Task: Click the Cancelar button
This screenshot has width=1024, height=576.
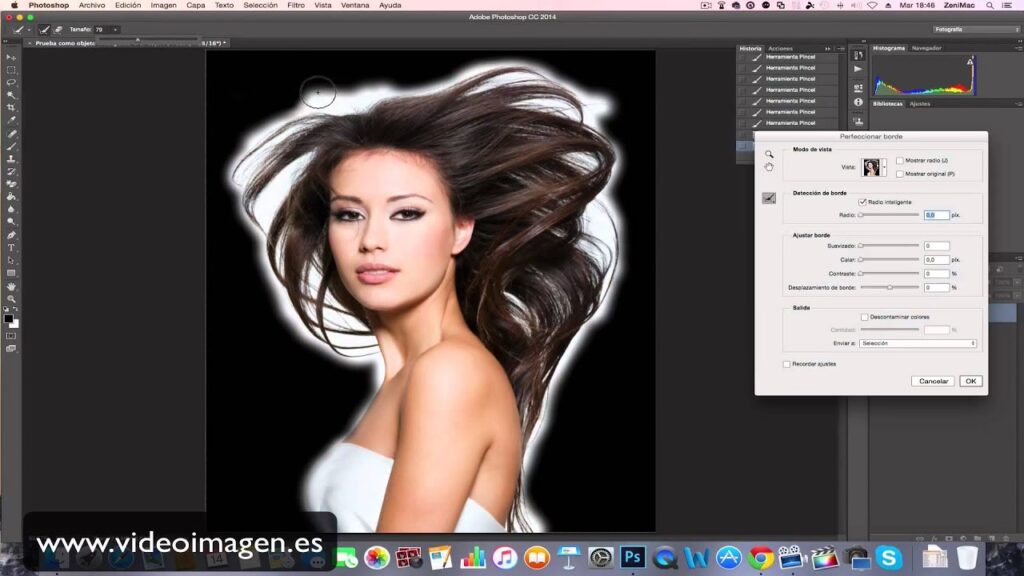Action: [x=932, y=381]
